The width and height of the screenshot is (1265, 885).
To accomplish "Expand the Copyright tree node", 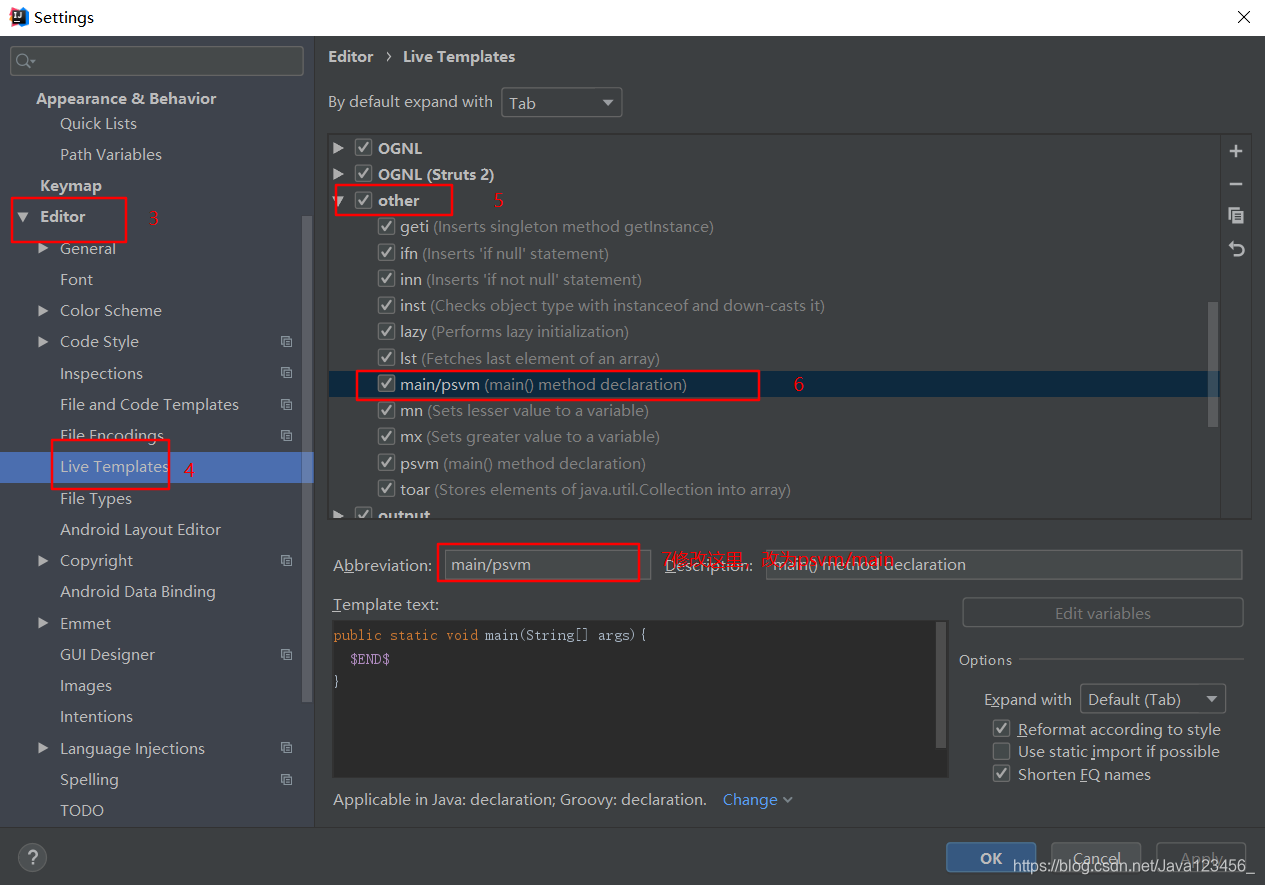I will 43,561.
